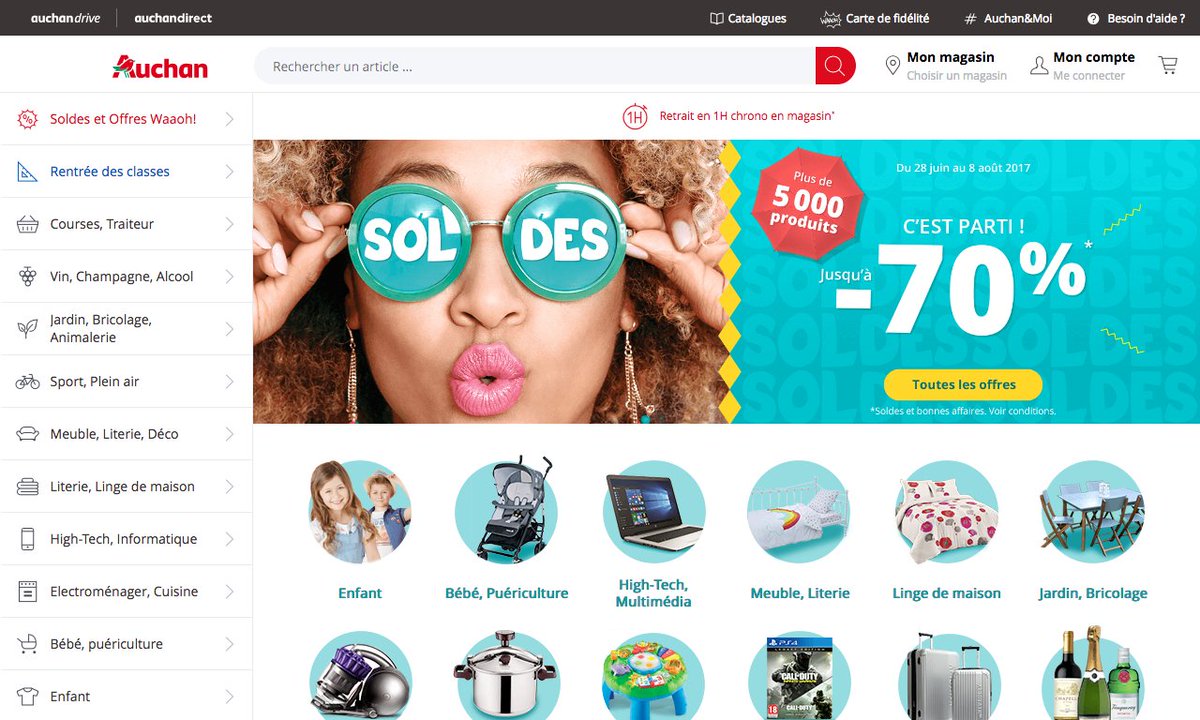Screen dimensions: 1200x720
Task: Click the Toutes les offres button
Action: click(963, 385)
